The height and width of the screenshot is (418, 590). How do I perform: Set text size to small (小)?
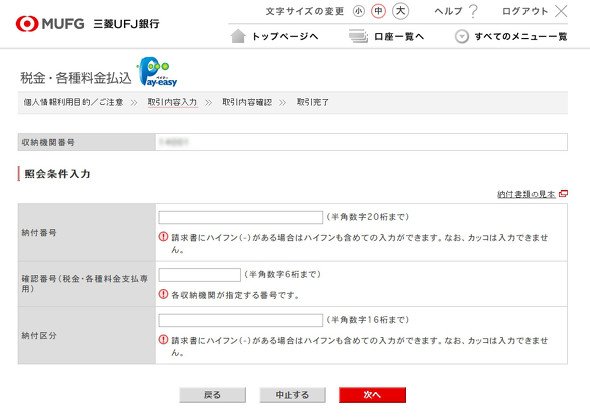point(359,11)
